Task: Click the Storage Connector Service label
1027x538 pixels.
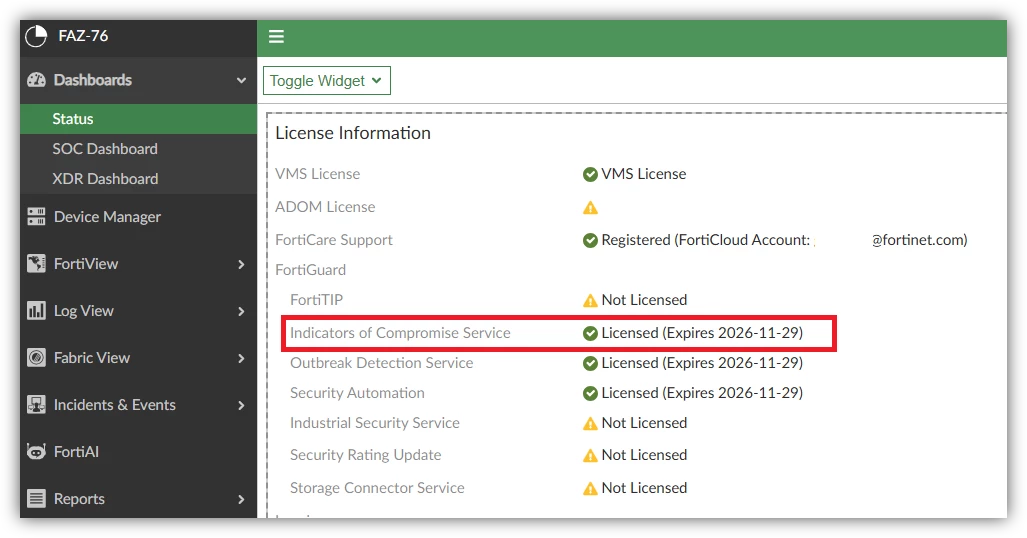Action: [x=377, y=488]
